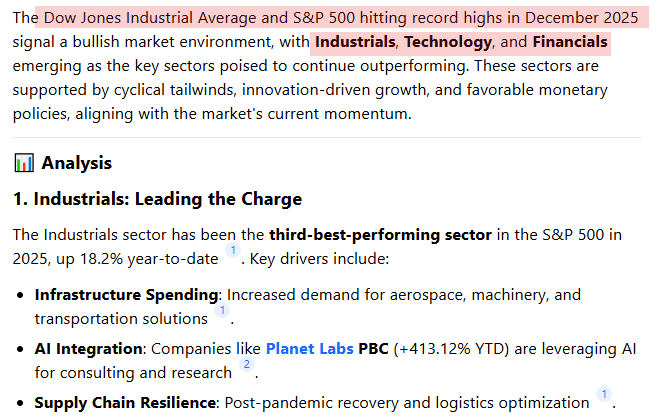Open citation 2 after 'consulting and research'
This screenshot has width=659, height=417.
pos(246,366)
